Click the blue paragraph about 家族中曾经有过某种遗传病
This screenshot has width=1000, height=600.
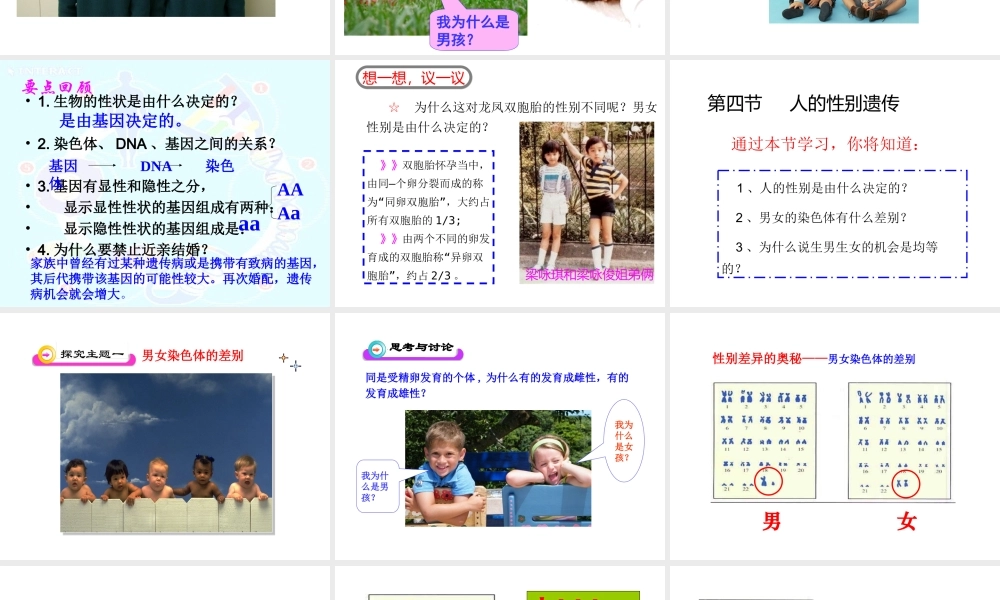tap(173, 279)
